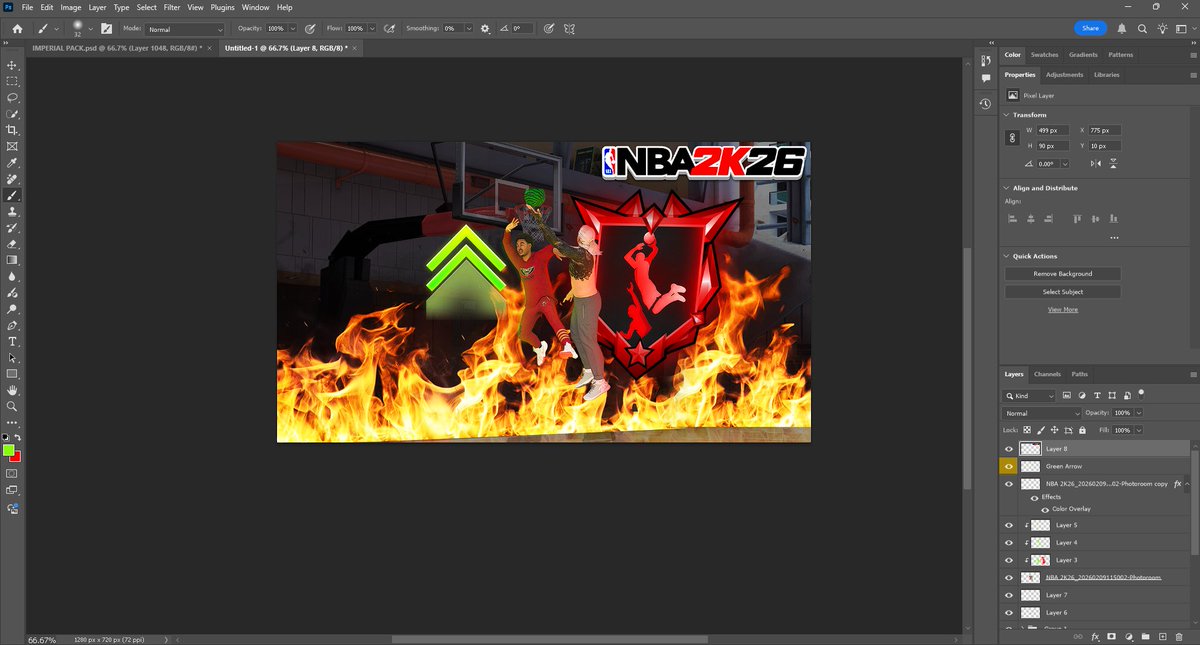Click the Search magnifier icon at top right
Viewport: 1200px width, 645px height.
pos(1141,29)
